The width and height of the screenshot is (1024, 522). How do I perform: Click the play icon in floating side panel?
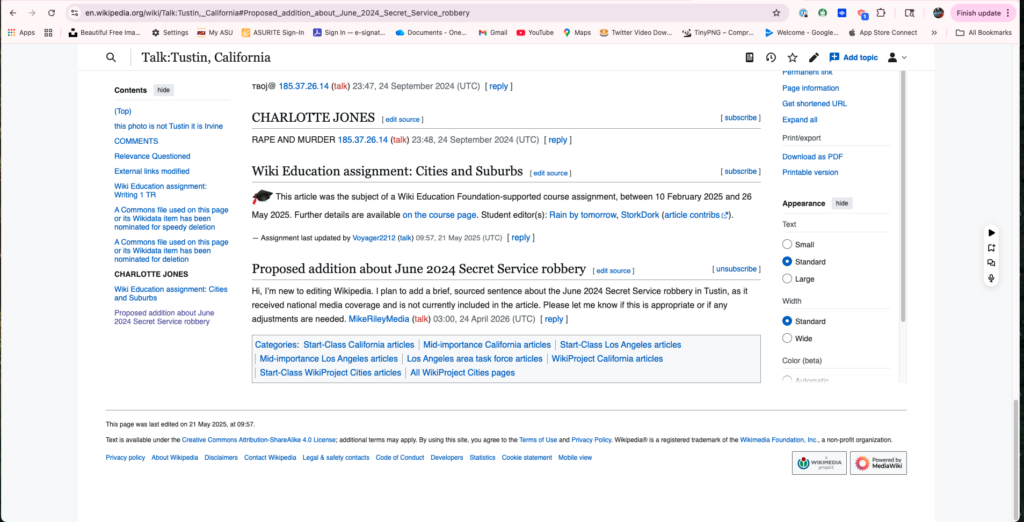tap(991, 233)
